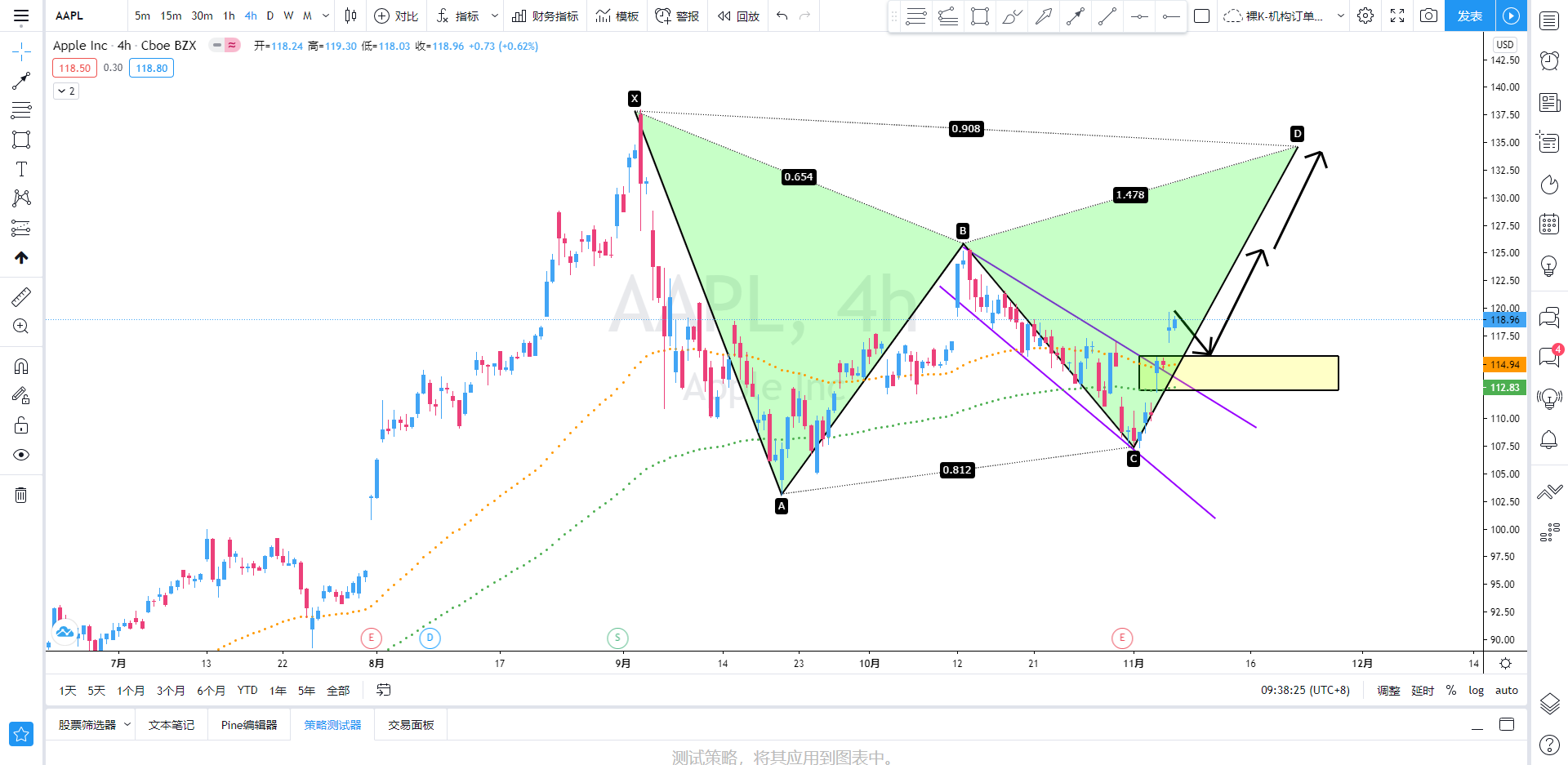Click the 118.50 sell price button
1568x765 pixels.
tap(74, 68)
